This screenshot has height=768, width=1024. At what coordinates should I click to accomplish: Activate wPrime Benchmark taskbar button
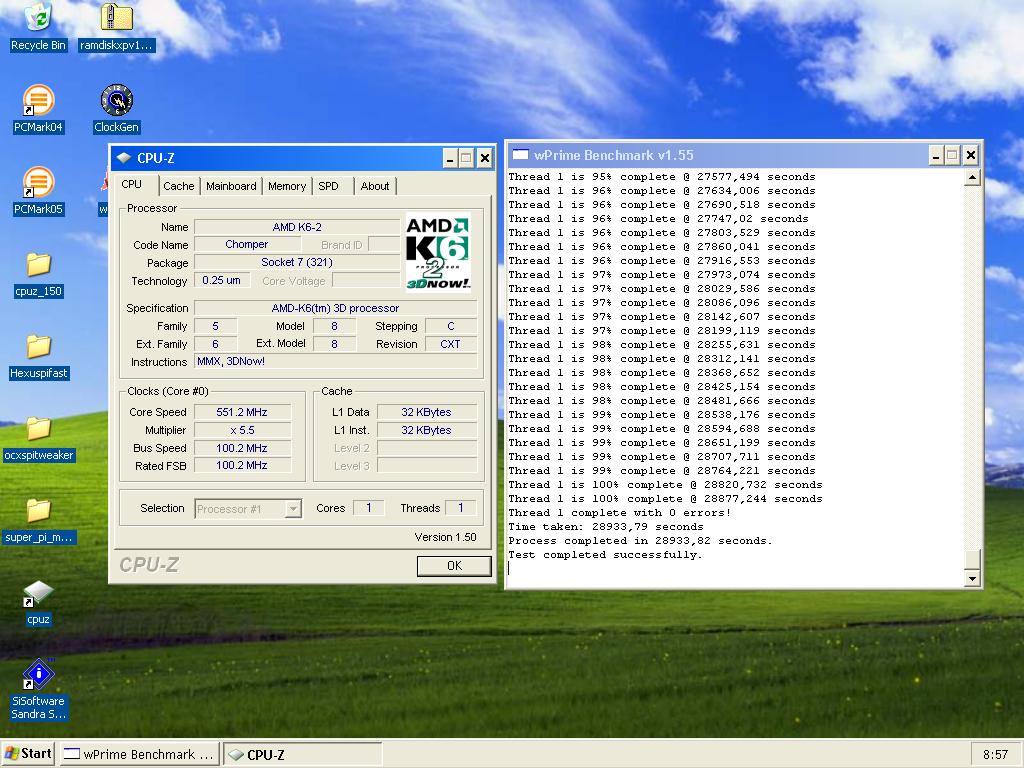click(138, 754)
